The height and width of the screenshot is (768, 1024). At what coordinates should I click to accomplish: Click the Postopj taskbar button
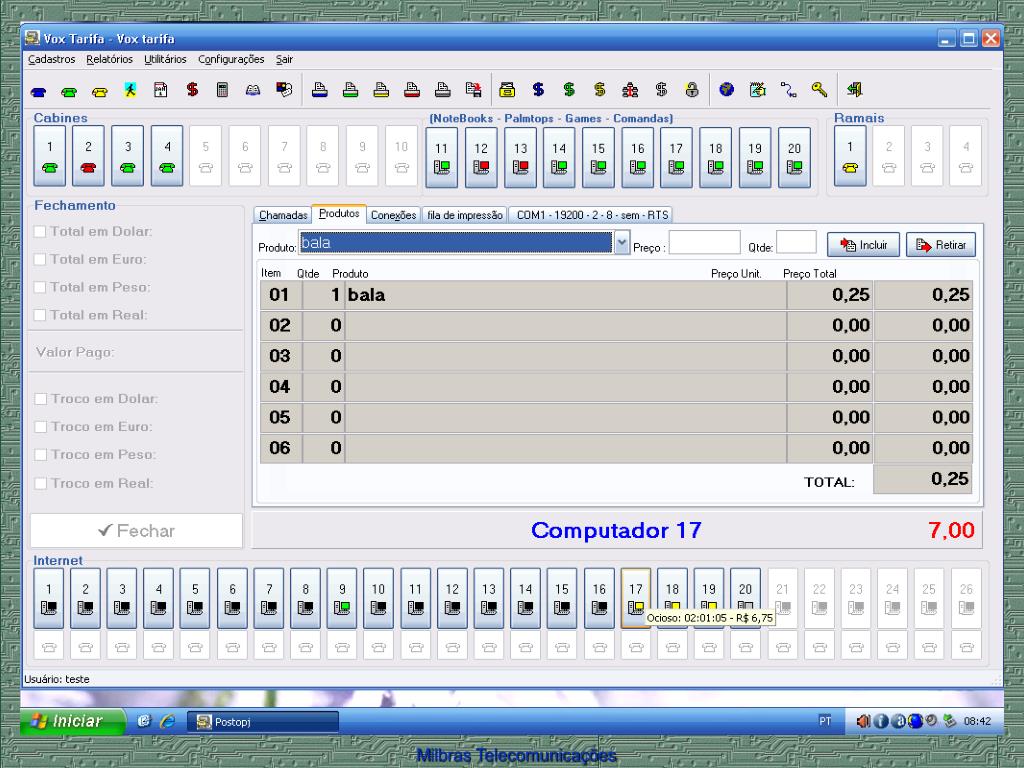point(263,722)
